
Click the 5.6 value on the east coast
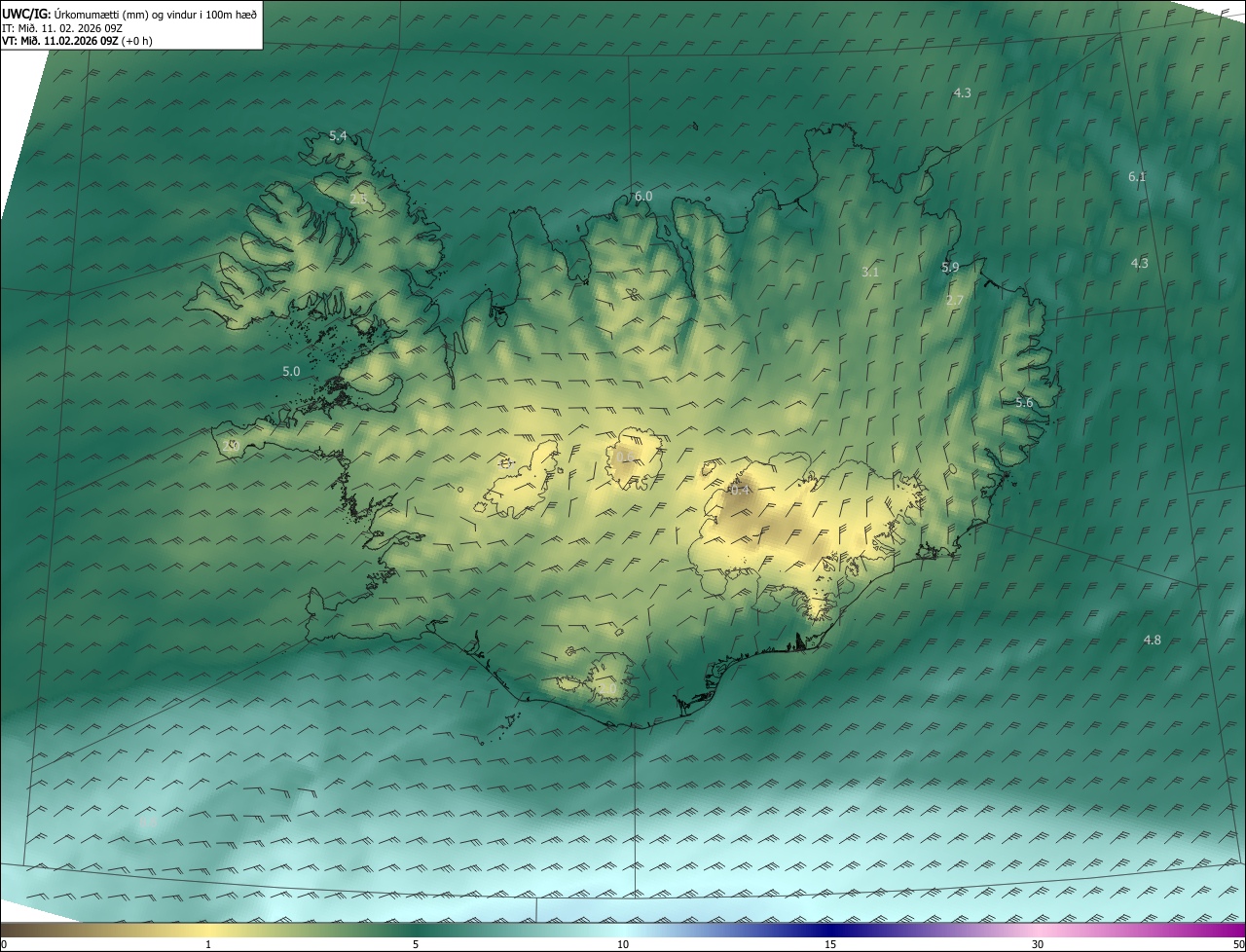click(x=1024, y=403)
